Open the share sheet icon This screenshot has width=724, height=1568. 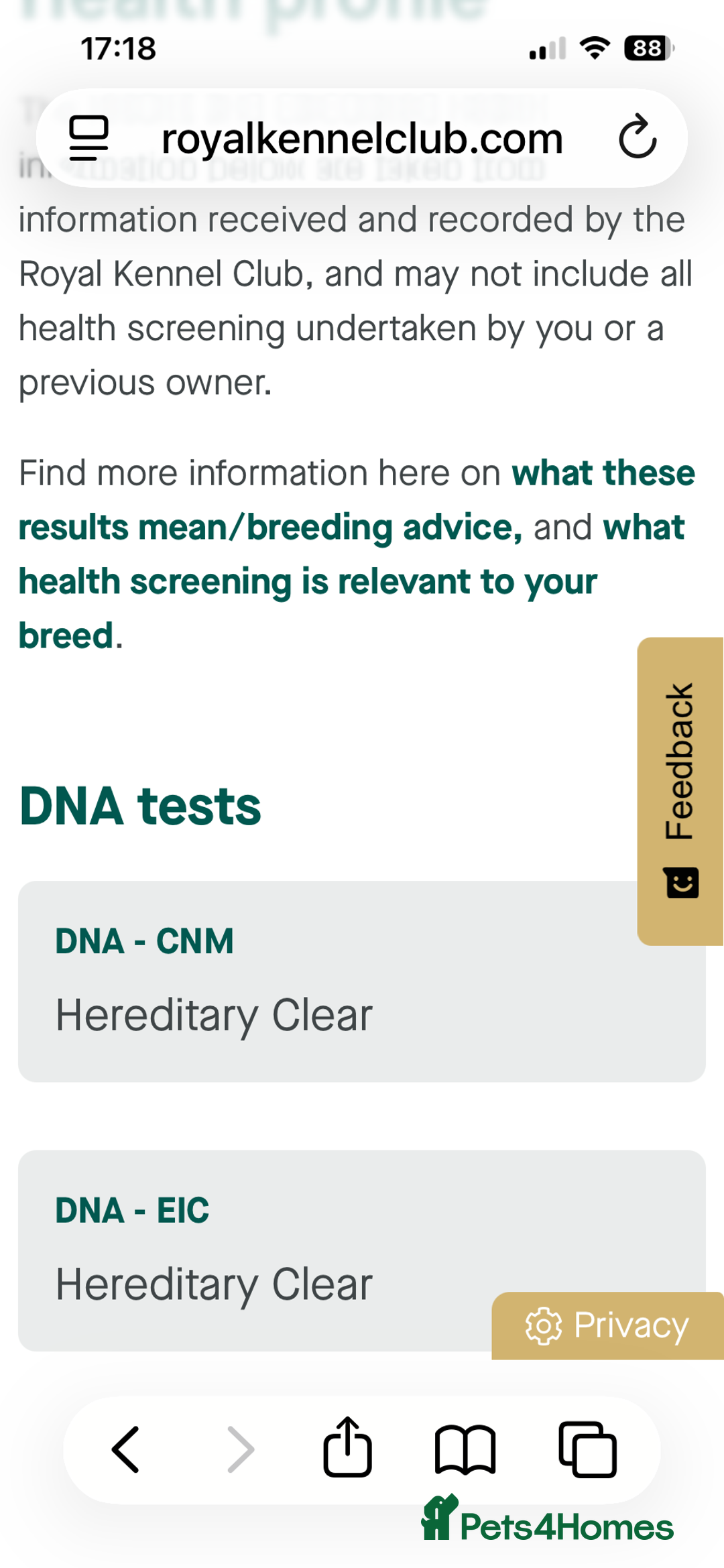[x=347, y=1448]
